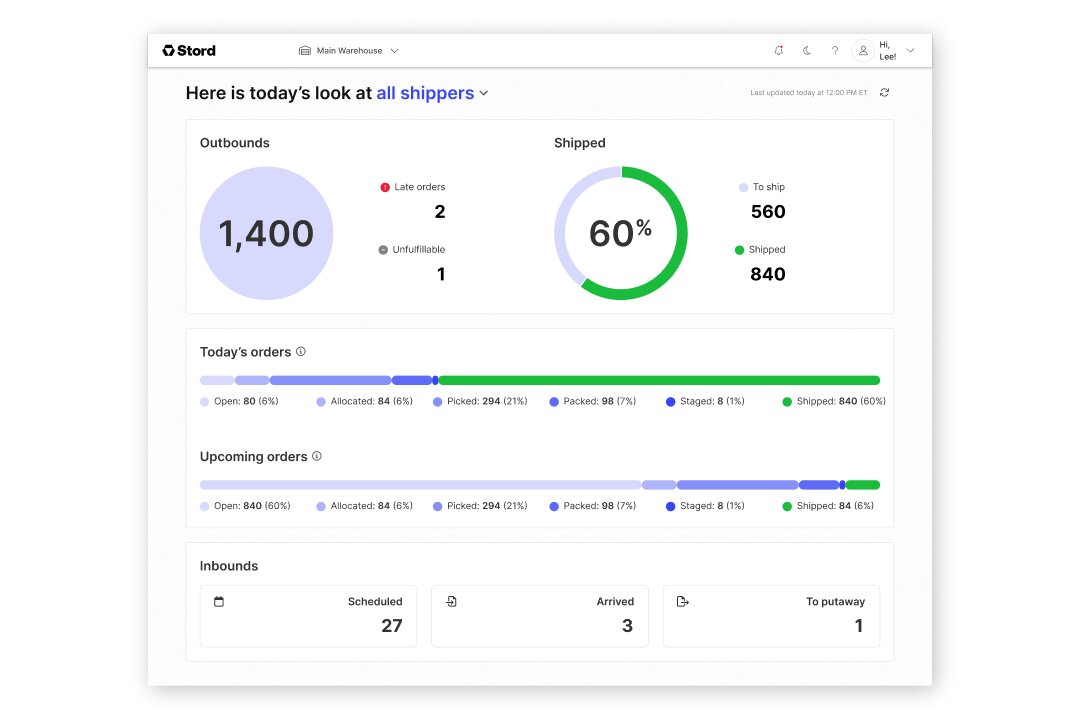Open the Arrived inbounds card
1080x720 pixels.
(x=540, y=615)
